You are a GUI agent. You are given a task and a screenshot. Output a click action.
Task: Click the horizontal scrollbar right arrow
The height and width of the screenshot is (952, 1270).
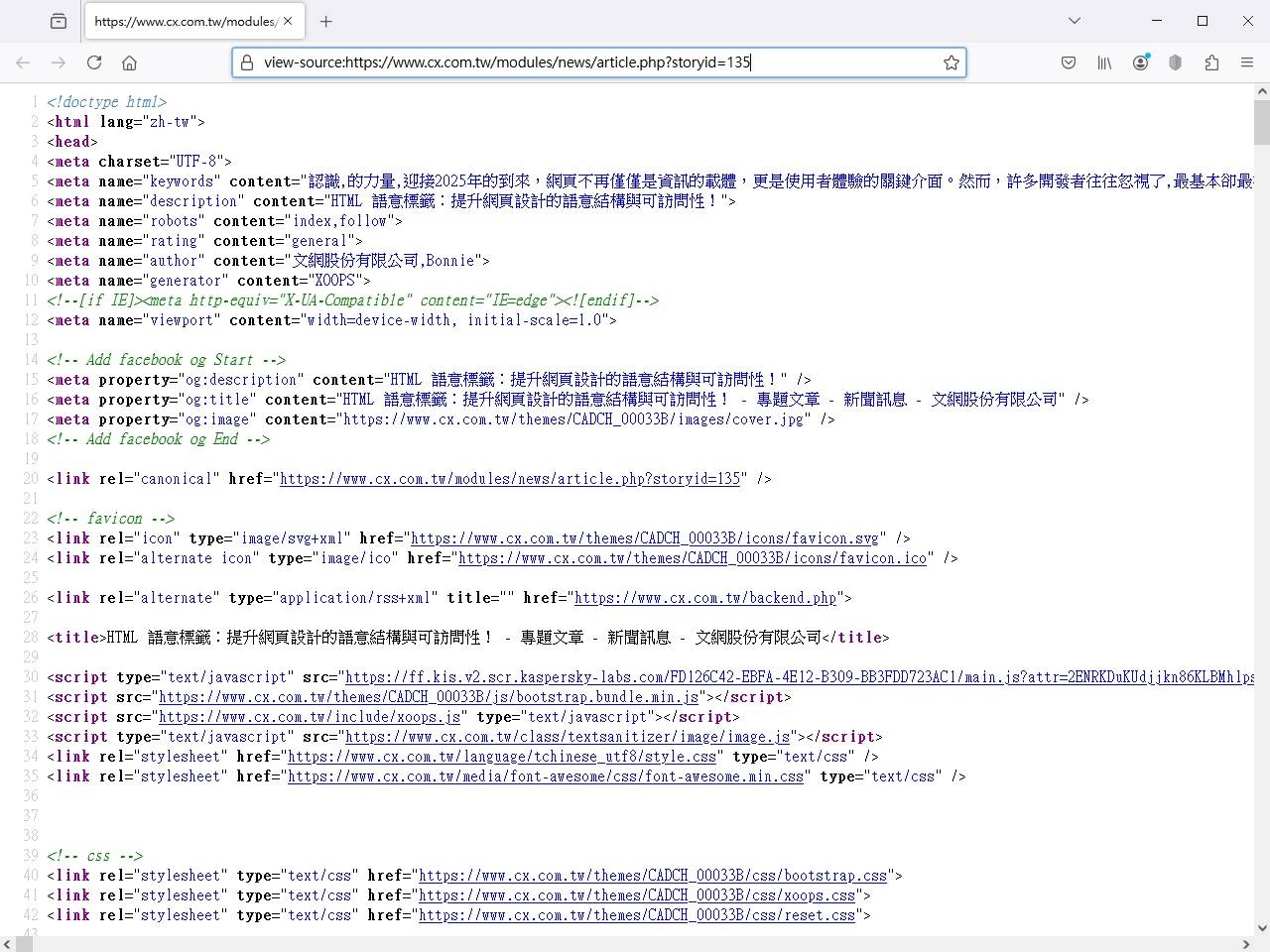[x=1246, y=944]
